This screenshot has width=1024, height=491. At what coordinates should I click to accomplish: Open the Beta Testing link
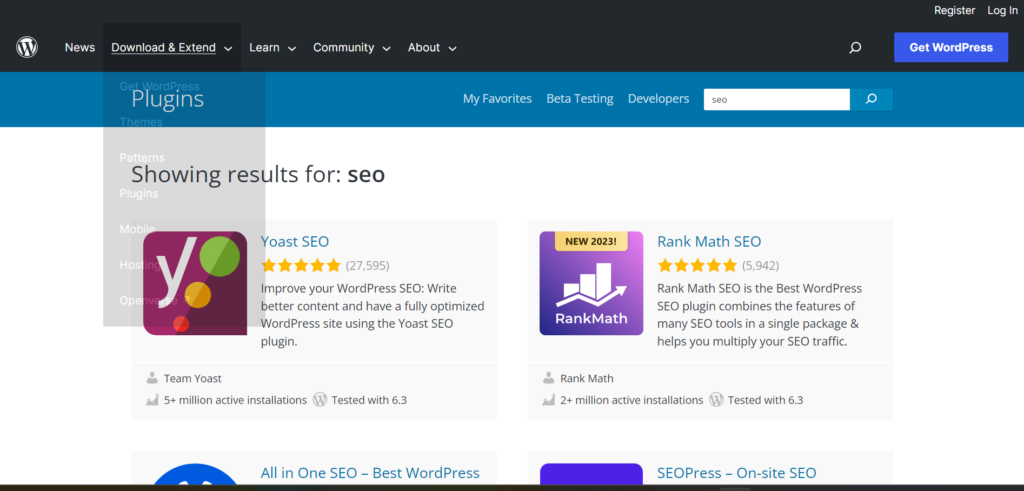click(580, 99)
